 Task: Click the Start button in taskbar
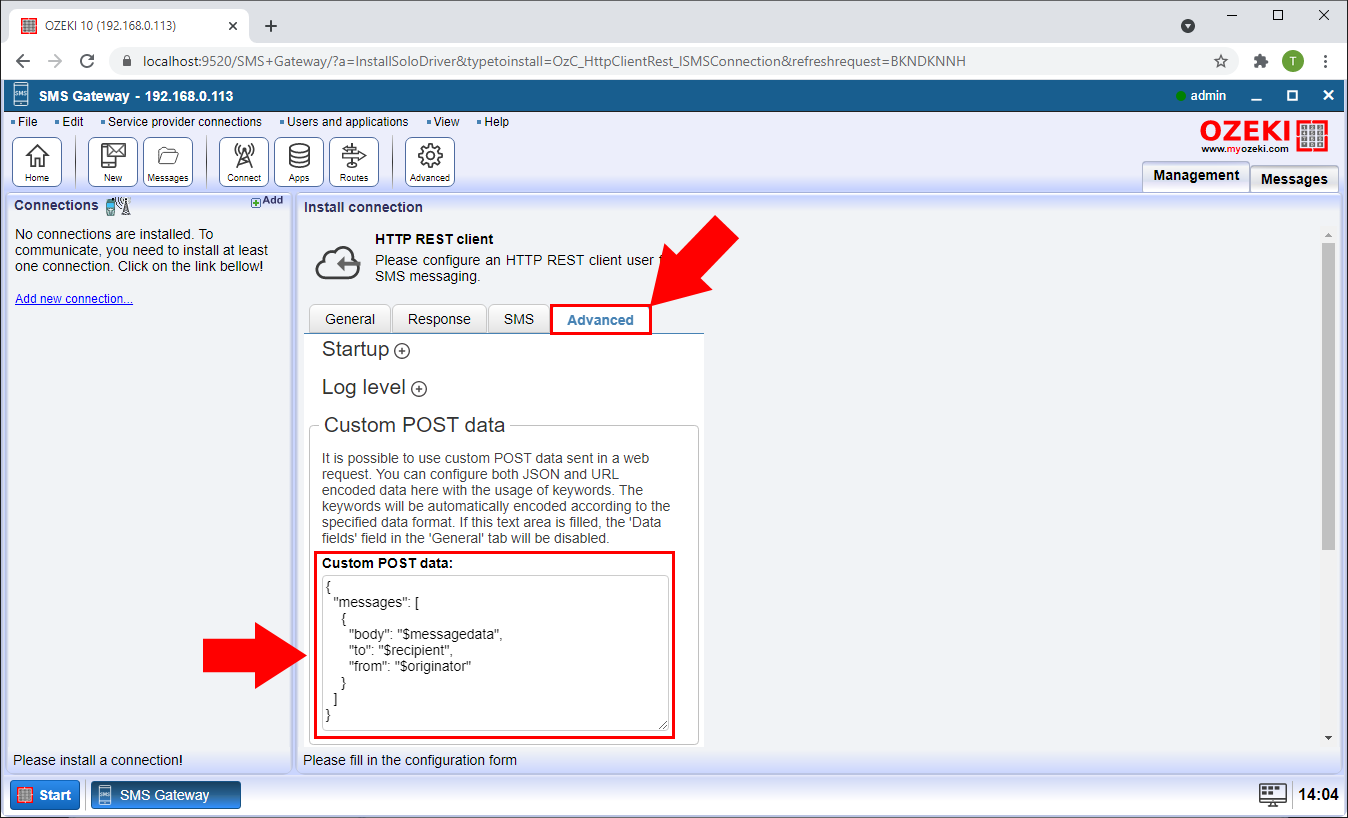click(x=44, y=795)
